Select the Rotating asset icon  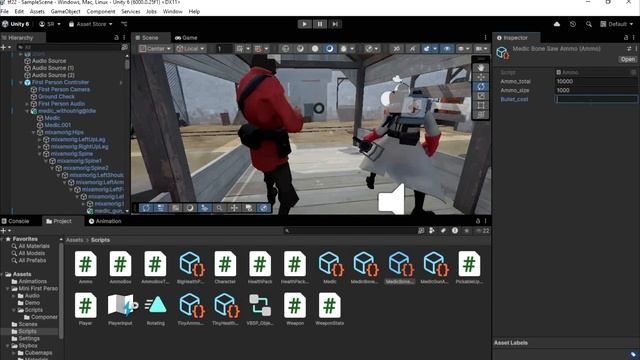[x=156, y=309]
